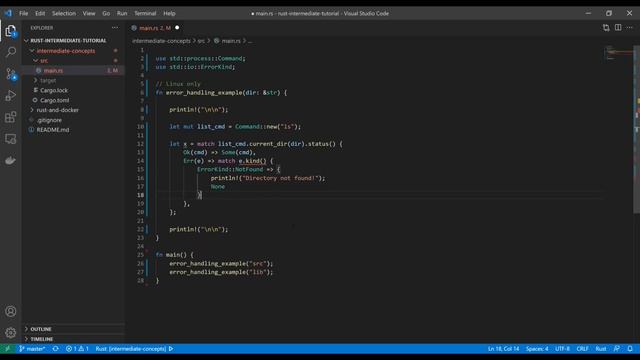Image resolution: width=640 pixels, height=360 pixels.
Task: Open Remote Explorer view
Action: (x=11, y=139)
